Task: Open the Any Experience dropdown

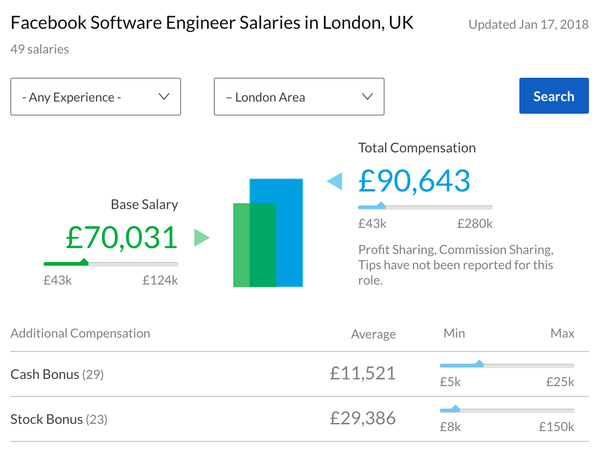Action: [96, 97]
